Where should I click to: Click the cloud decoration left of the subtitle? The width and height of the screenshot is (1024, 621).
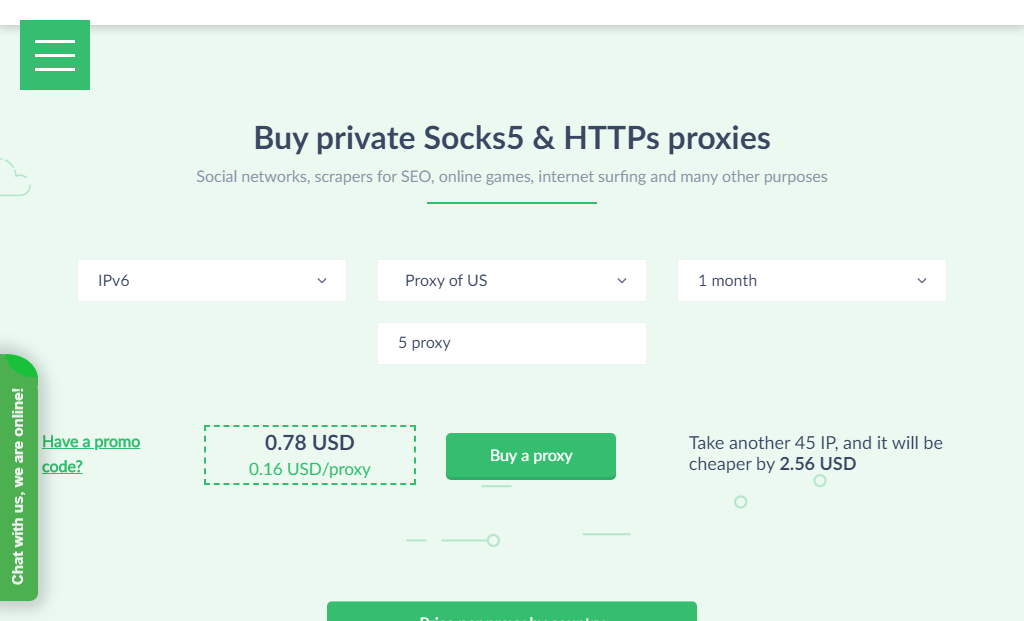click(x=14, y=178)
